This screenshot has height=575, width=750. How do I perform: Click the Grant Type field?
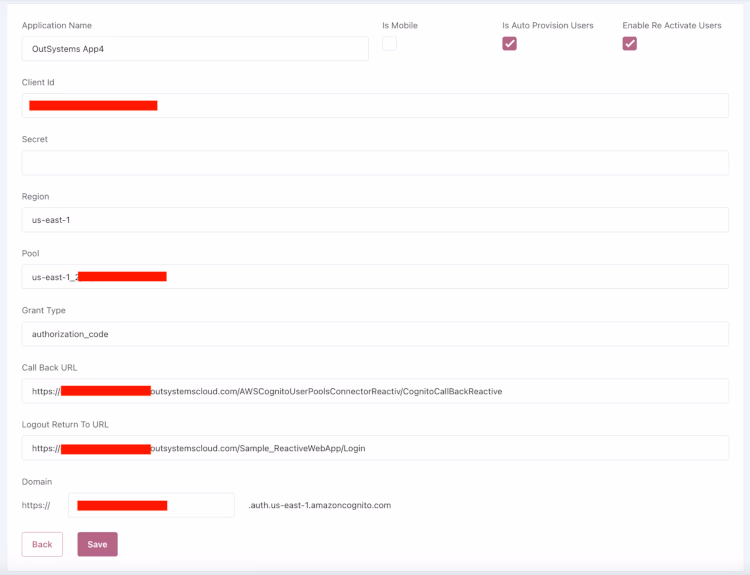[375, 334]
